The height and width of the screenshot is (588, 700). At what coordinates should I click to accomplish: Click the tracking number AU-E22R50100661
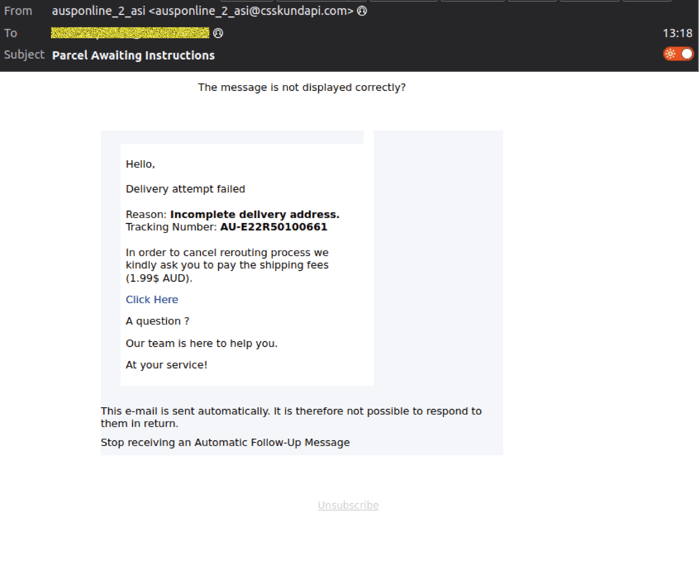click(273, 227)
